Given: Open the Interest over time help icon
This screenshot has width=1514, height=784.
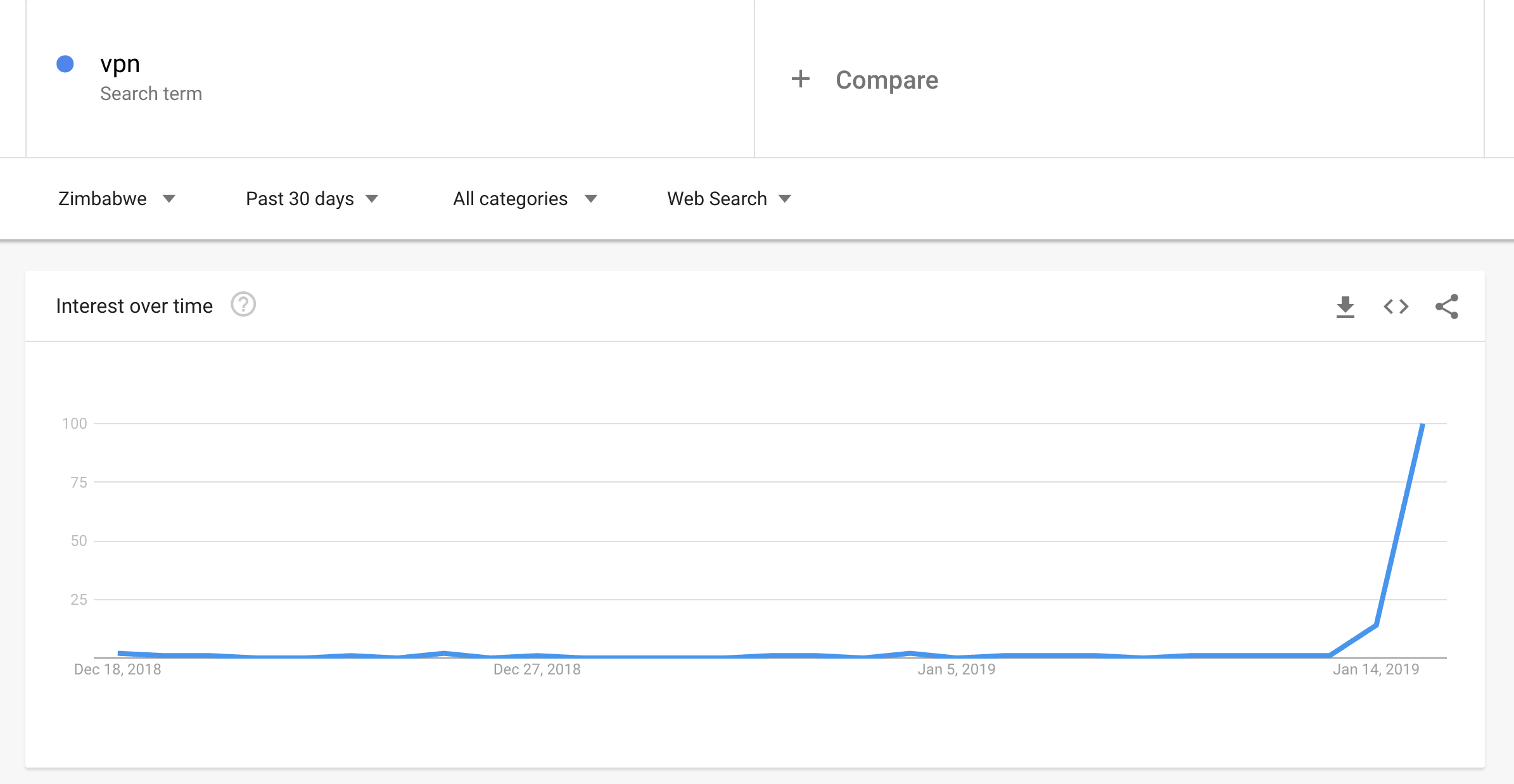Looking at the screenshot, I should coord(243,305).
